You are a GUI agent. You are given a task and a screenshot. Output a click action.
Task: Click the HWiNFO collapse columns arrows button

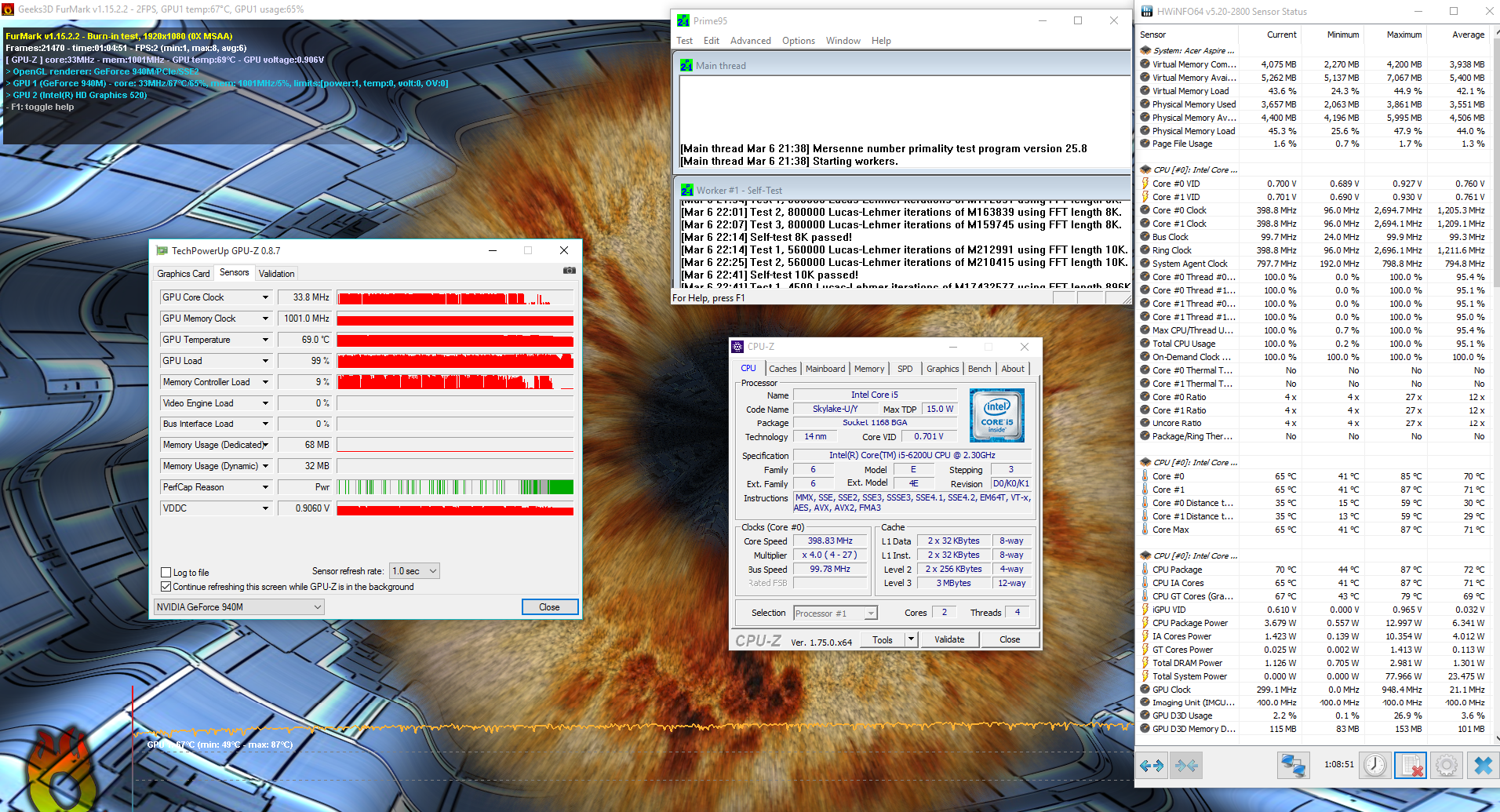tap(1186, 766)
